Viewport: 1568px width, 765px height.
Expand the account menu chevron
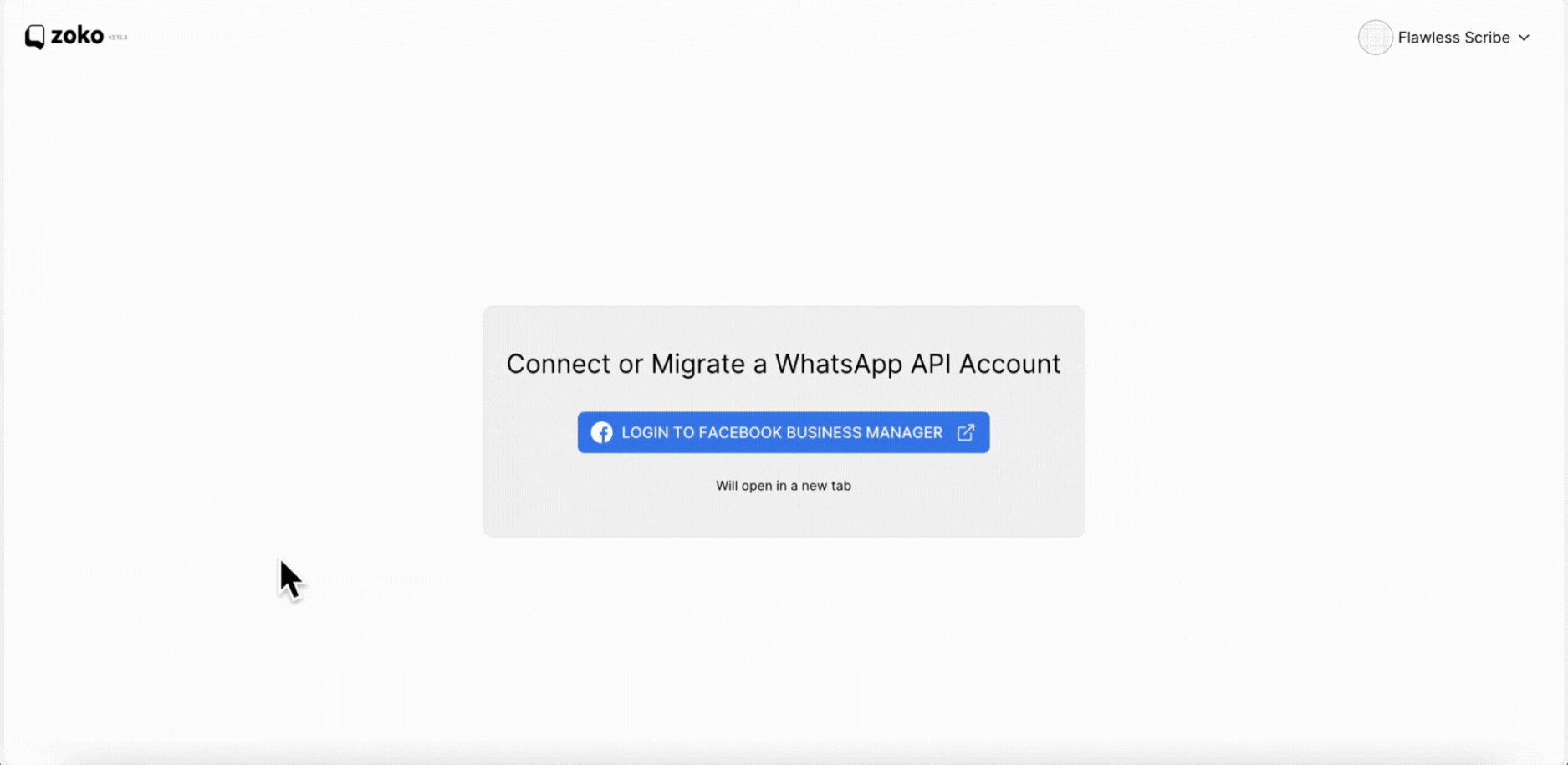(x=1524, y=38)
